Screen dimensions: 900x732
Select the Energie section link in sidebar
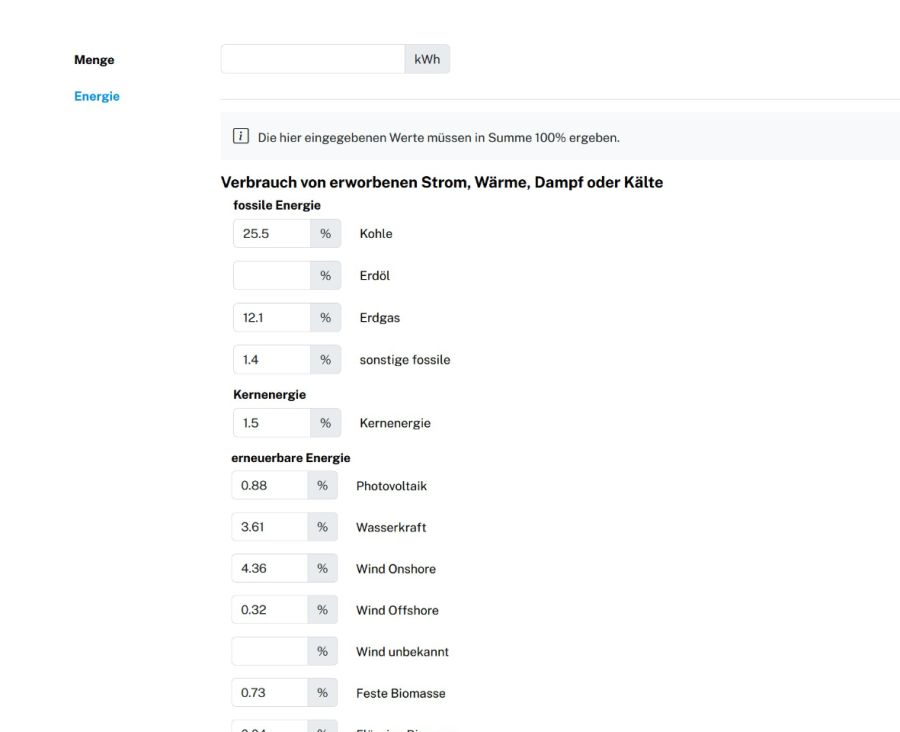click(x=97, y=96)
